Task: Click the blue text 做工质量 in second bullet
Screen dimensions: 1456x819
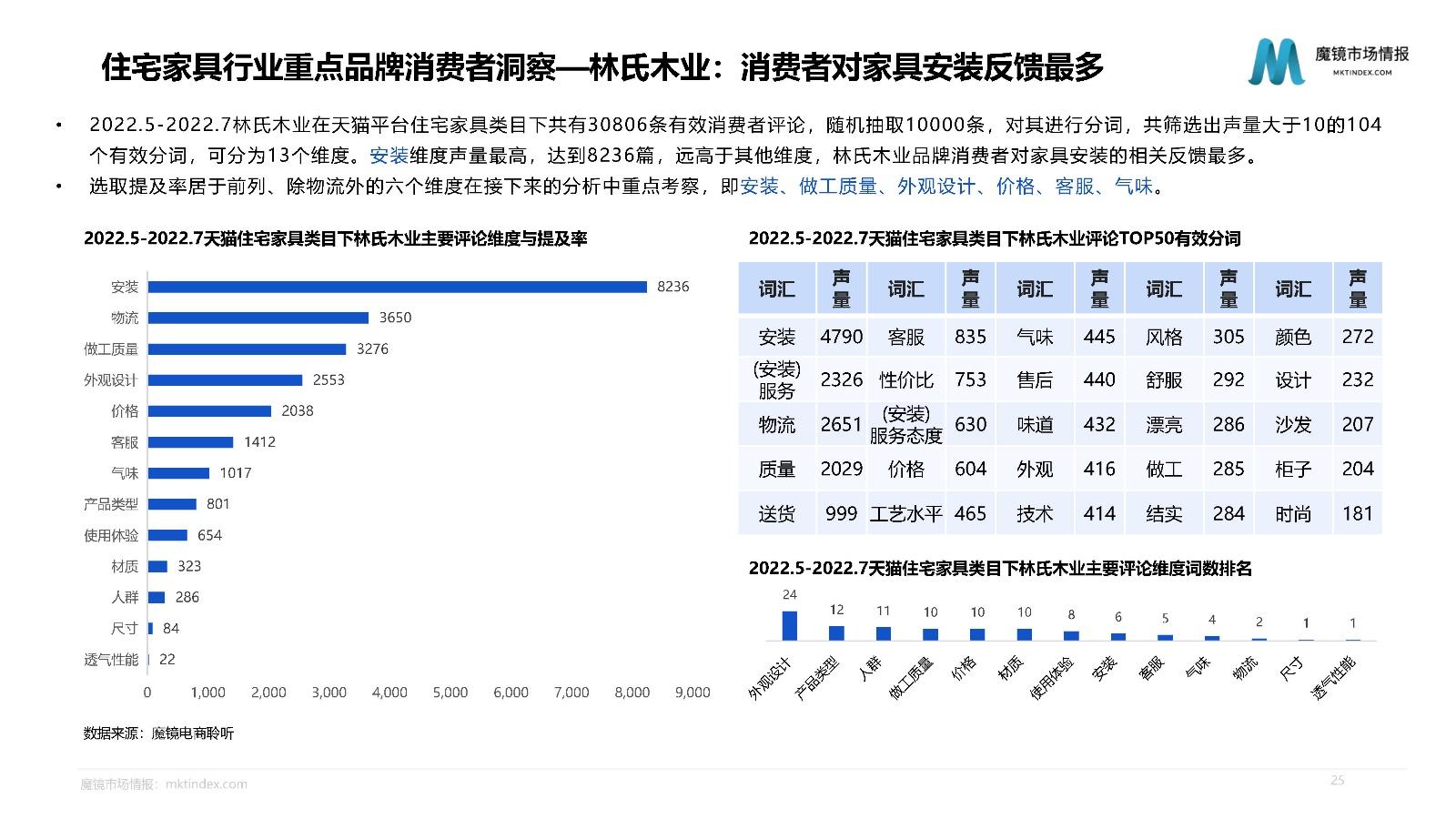Action: click(x=837, y=187)
